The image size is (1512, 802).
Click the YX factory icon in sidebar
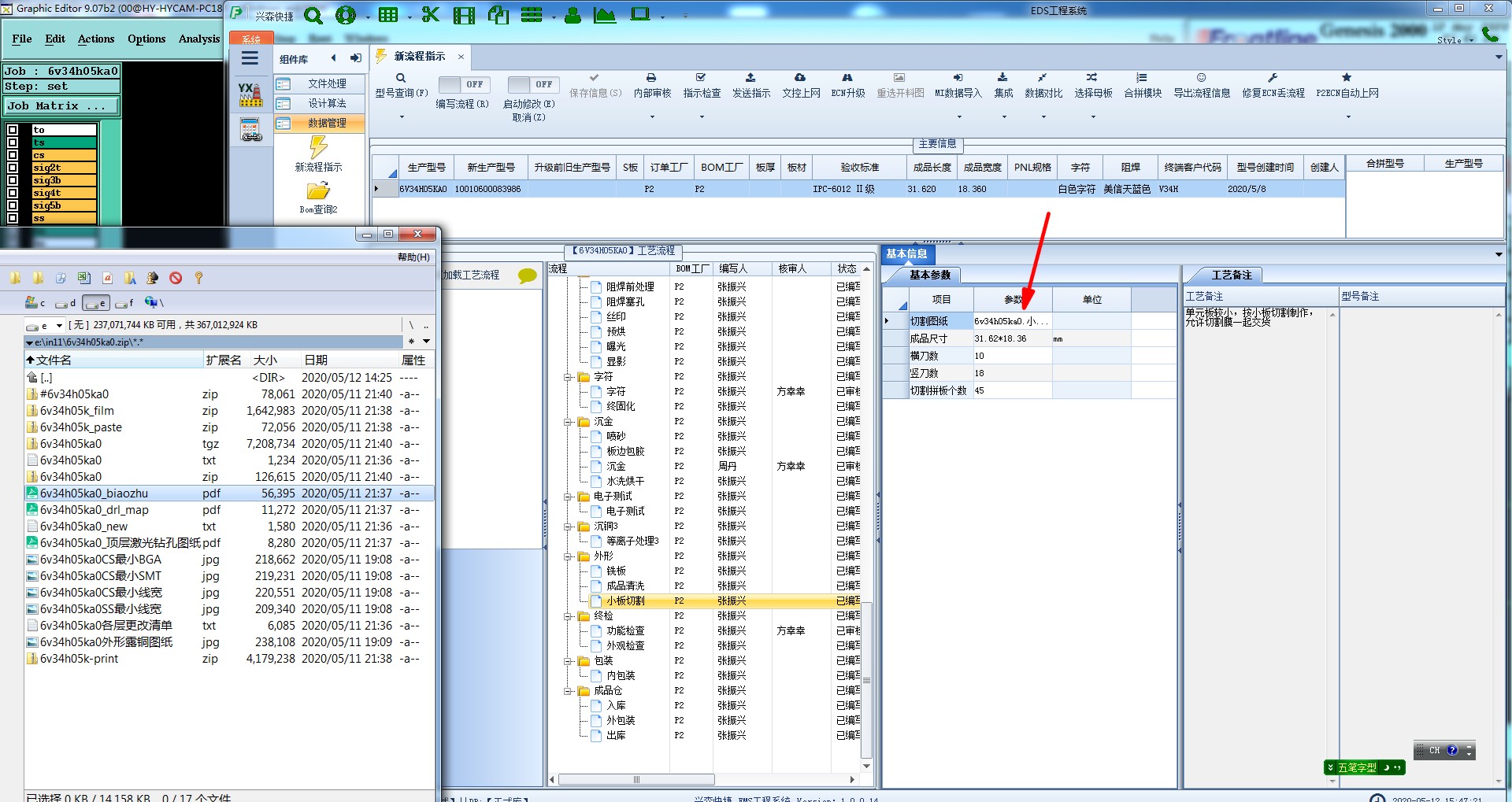(250, 95)
